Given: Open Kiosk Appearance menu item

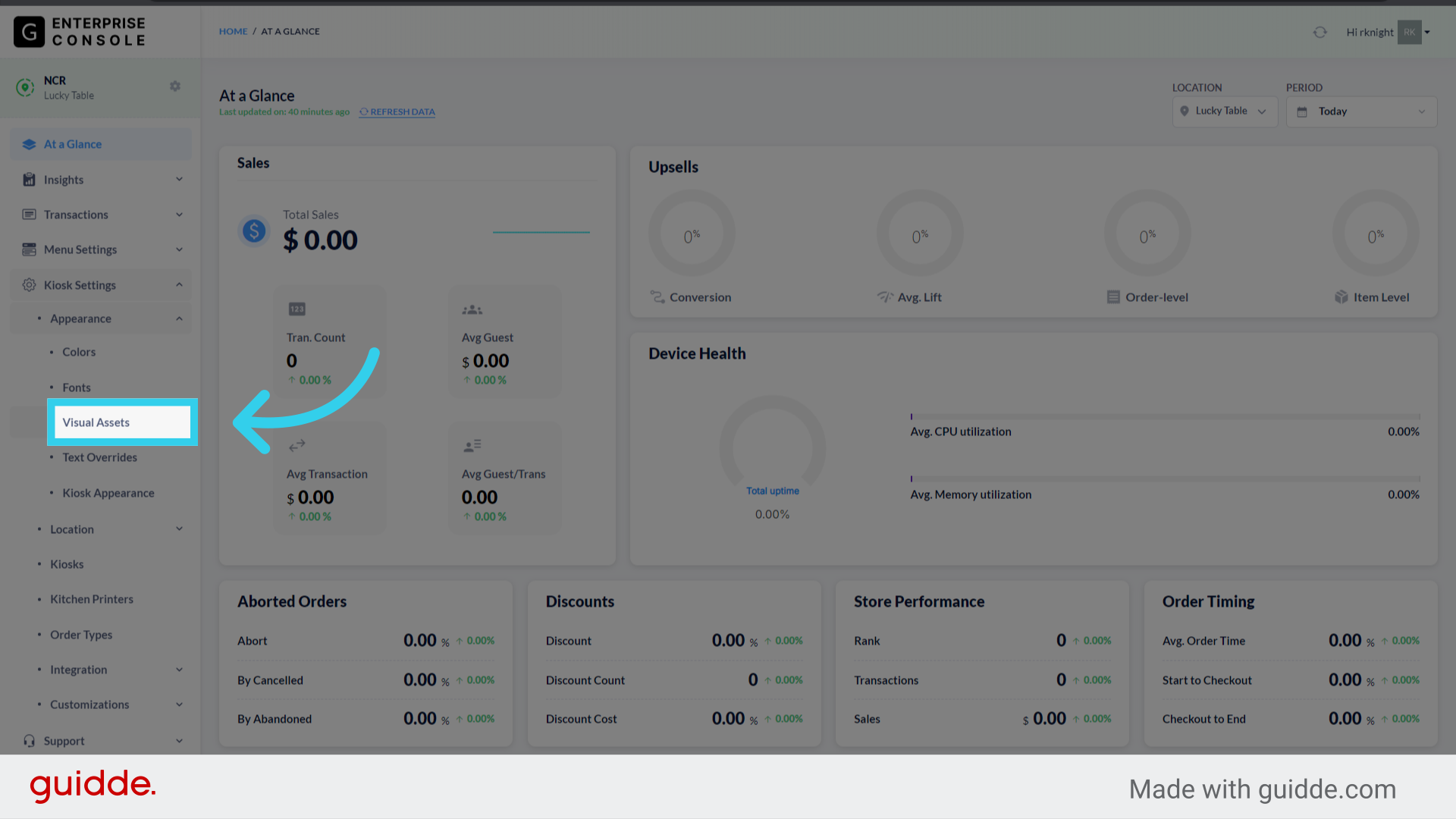Looking at the screenshot, I should pos(108,493).
